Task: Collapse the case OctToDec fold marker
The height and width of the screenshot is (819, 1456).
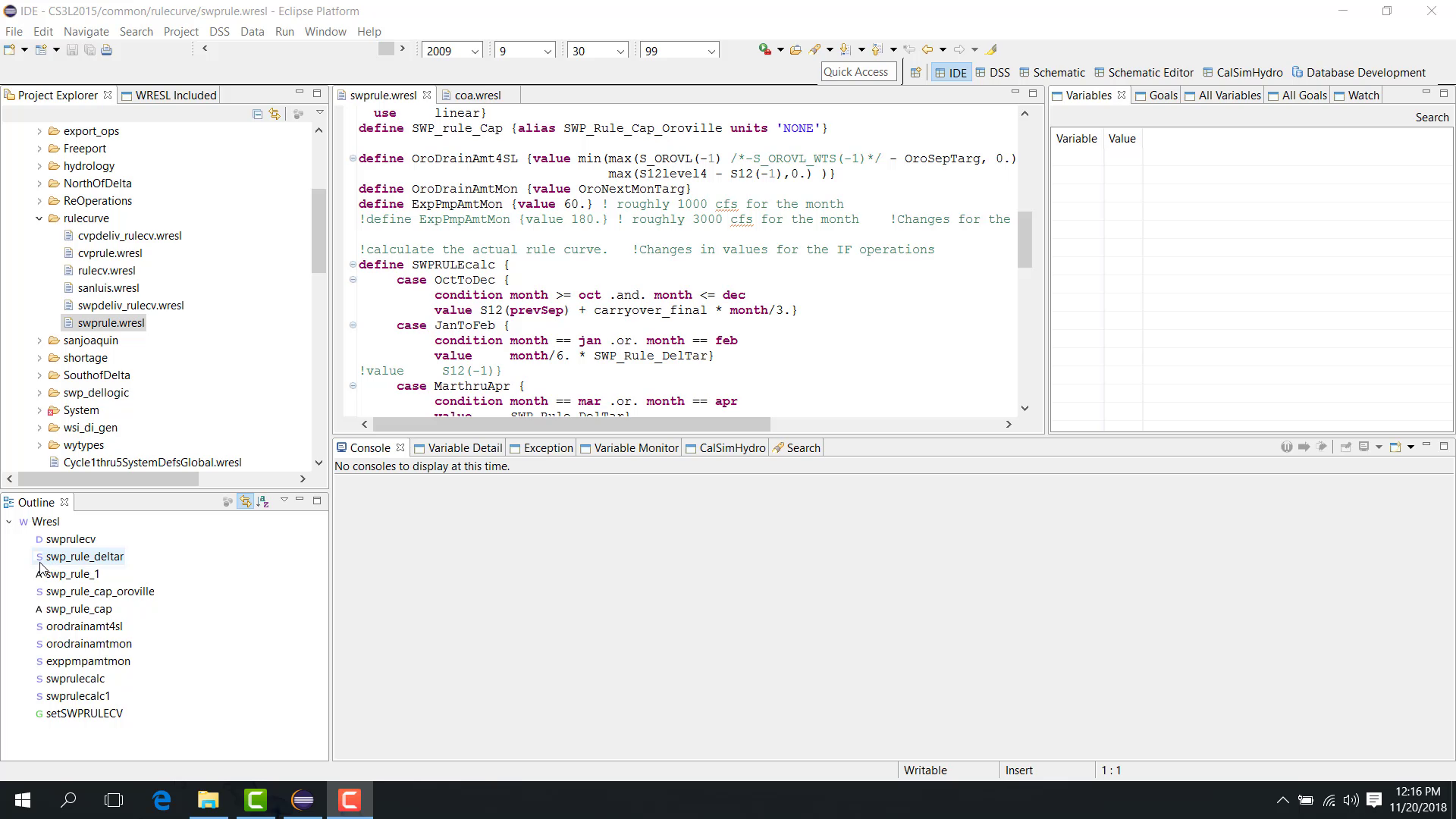Action: click(353, 280)
